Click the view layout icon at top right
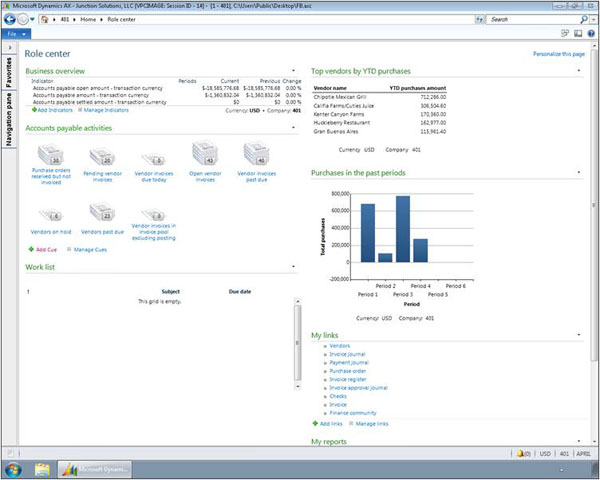 578,34
